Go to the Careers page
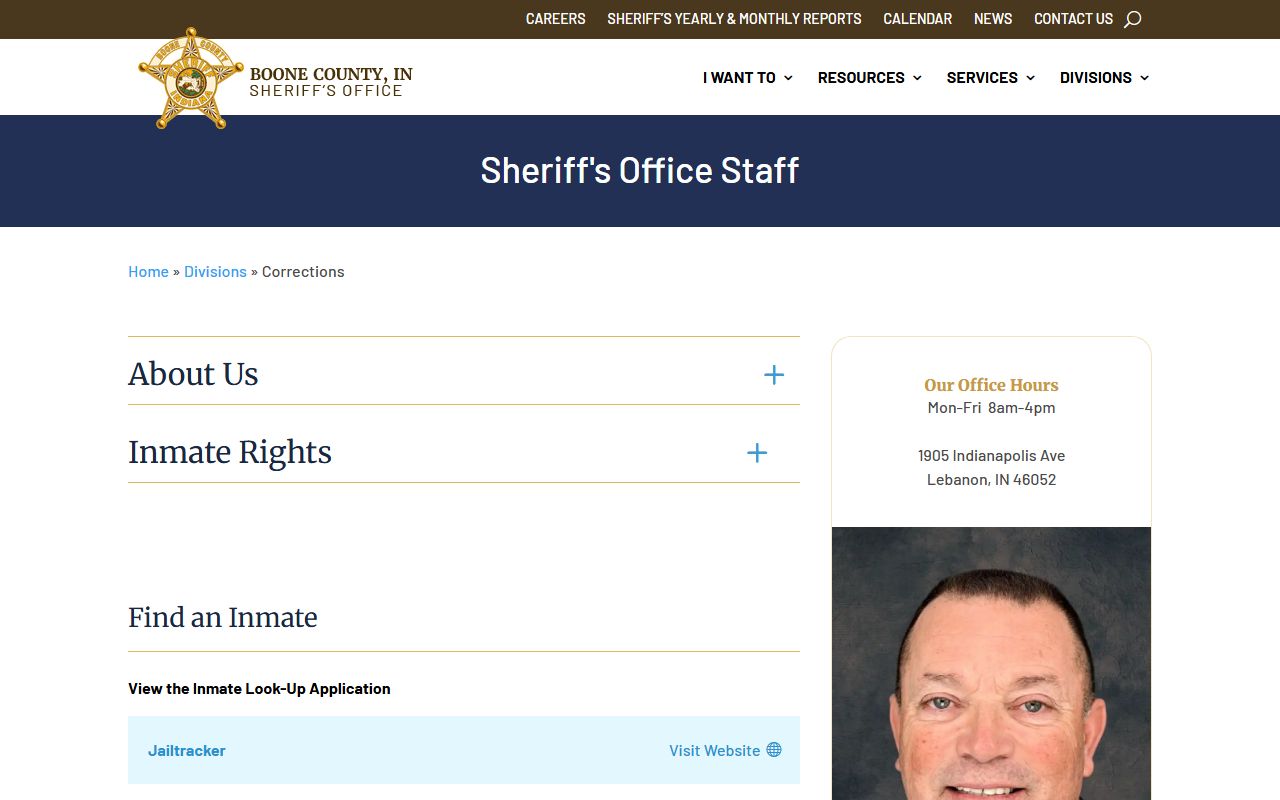The width and height of the screenshot is (1280, 800). pos(556,19)
